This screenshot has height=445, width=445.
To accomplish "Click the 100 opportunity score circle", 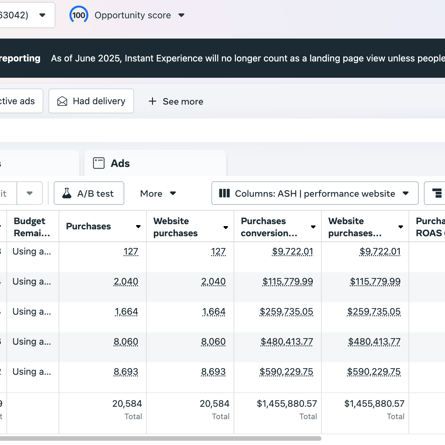I will pos(79,15).
